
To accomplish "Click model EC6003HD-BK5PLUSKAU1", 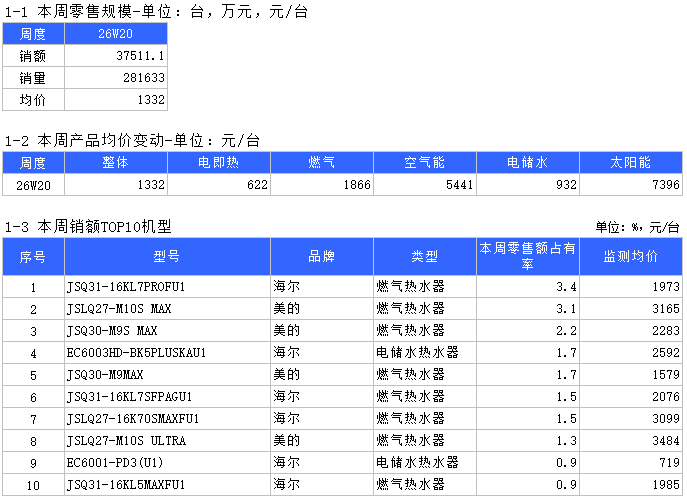I will 136,353.
